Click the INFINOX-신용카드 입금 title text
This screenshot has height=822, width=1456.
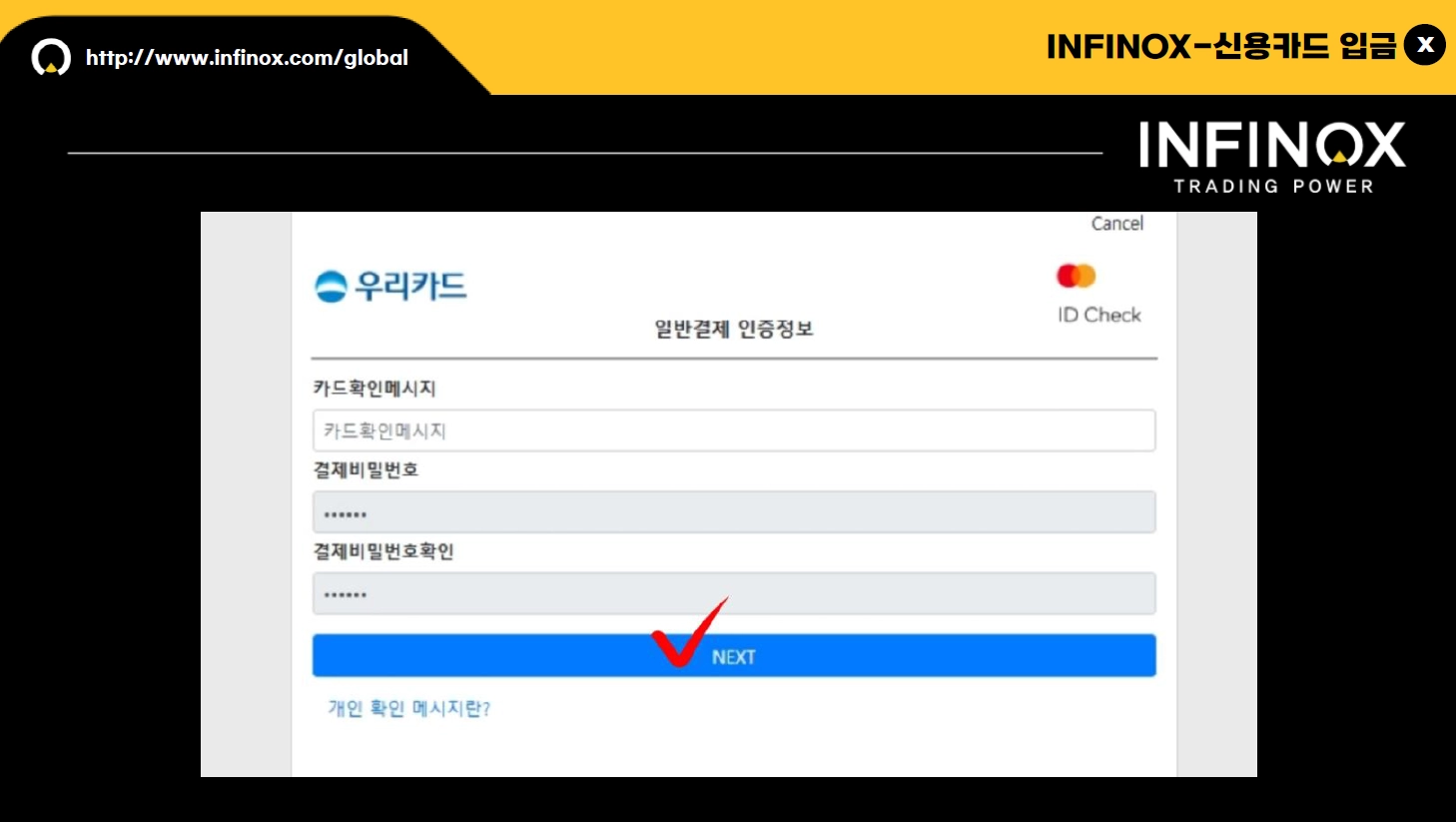tap(1221, 46)
